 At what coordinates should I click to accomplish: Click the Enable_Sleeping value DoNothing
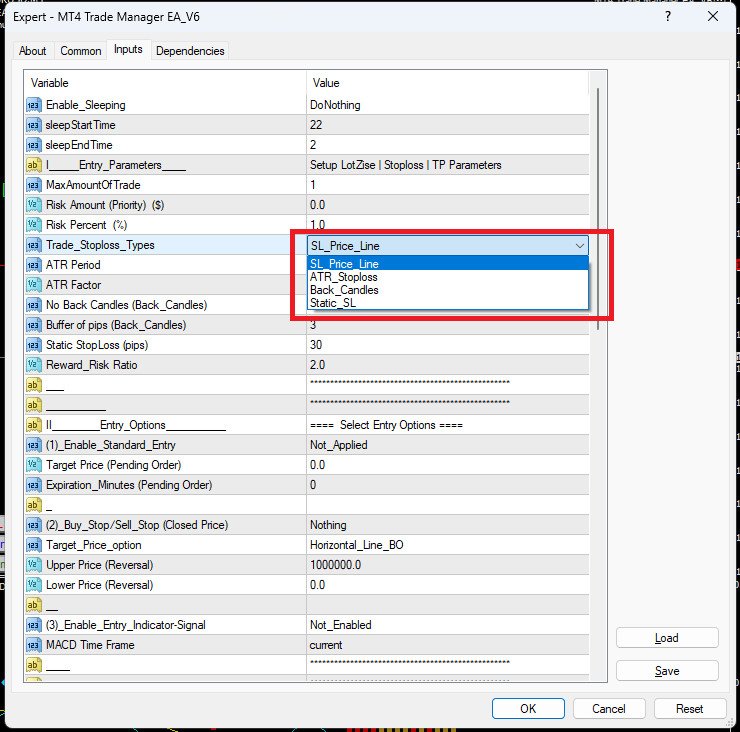tap(336, 105)
